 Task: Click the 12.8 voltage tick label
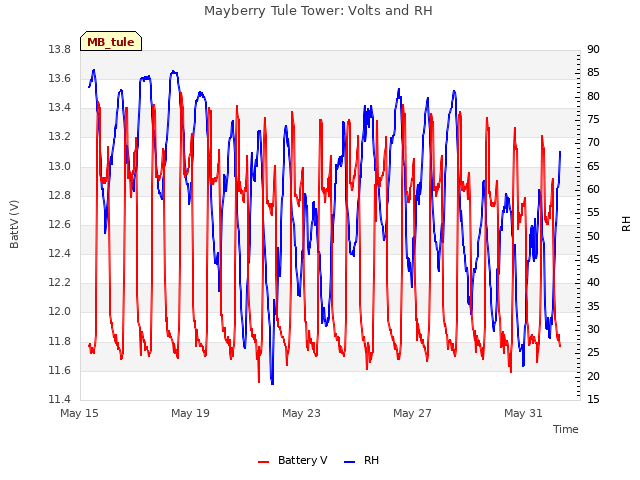(60, 195)
